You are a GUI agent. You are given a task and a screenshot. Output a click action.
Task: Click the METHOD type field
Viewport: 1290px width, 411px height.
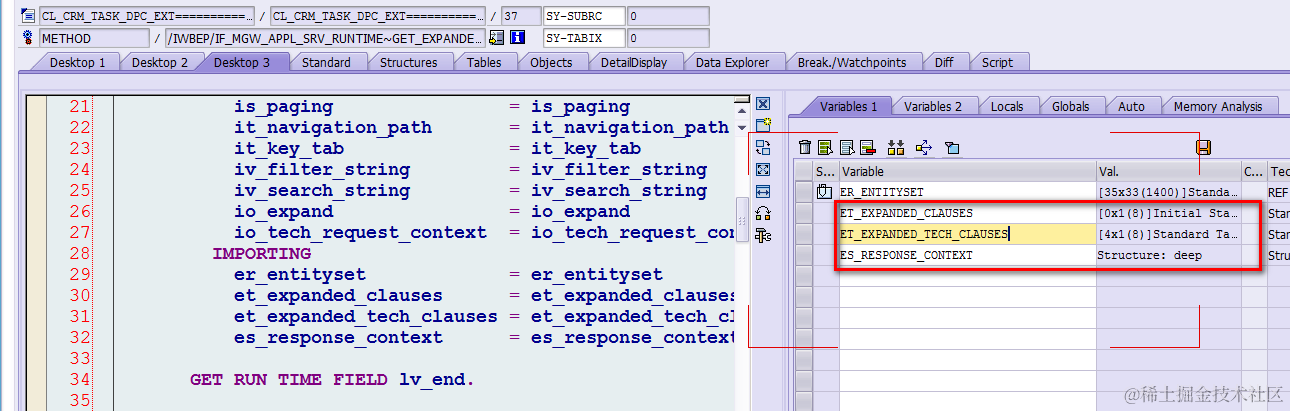coord(94,38)
